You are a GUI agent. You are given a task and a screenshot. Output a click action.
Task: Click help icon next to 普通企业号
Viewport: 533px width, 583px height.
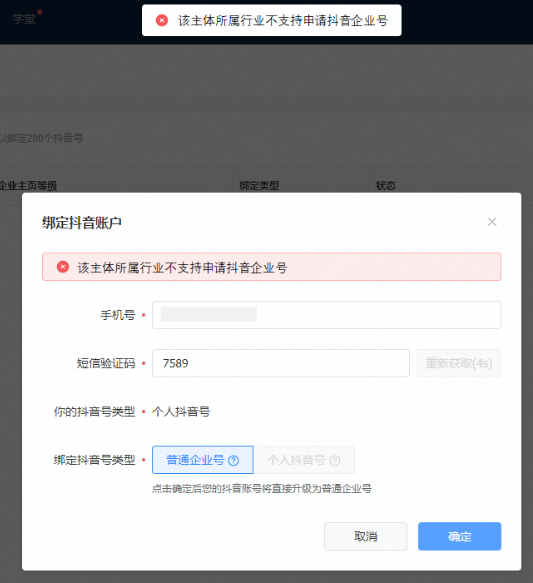233,461
